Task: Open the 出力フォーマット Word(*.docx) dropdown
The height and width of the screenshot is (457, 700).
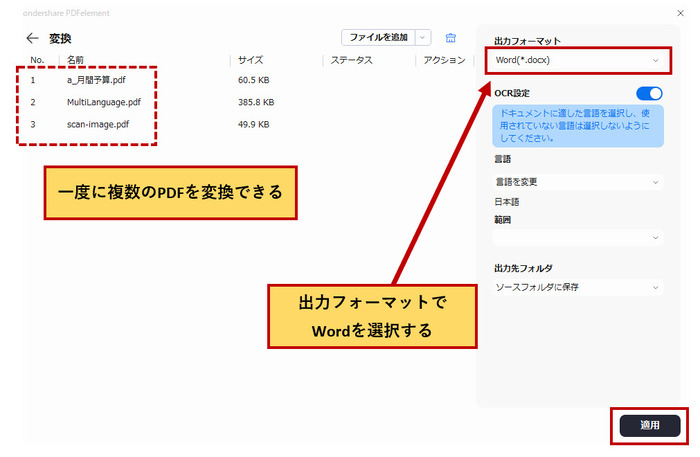Action: [577, 60]
